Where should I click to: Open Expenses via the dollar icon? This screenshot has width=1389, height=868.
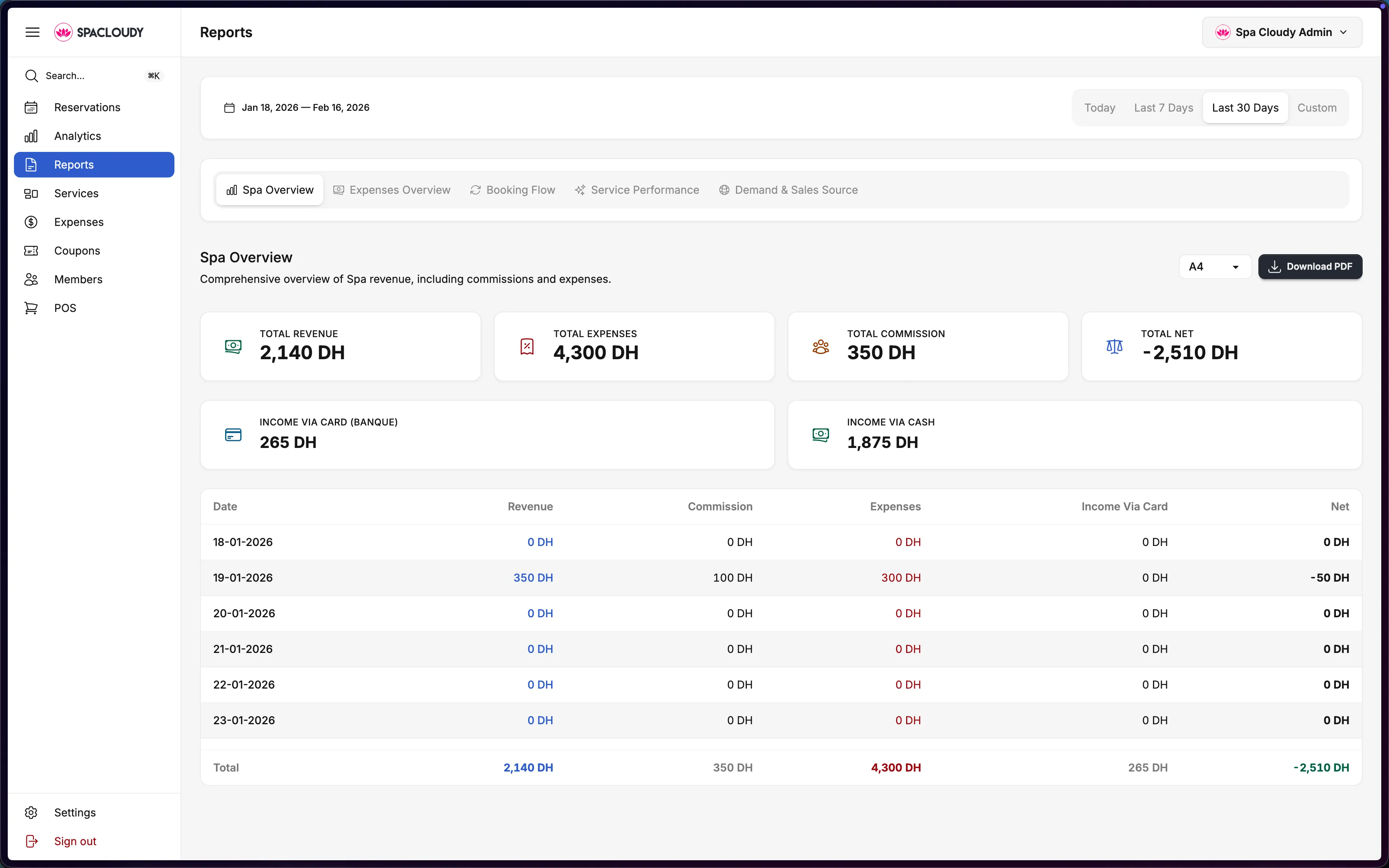coord(31,222)
